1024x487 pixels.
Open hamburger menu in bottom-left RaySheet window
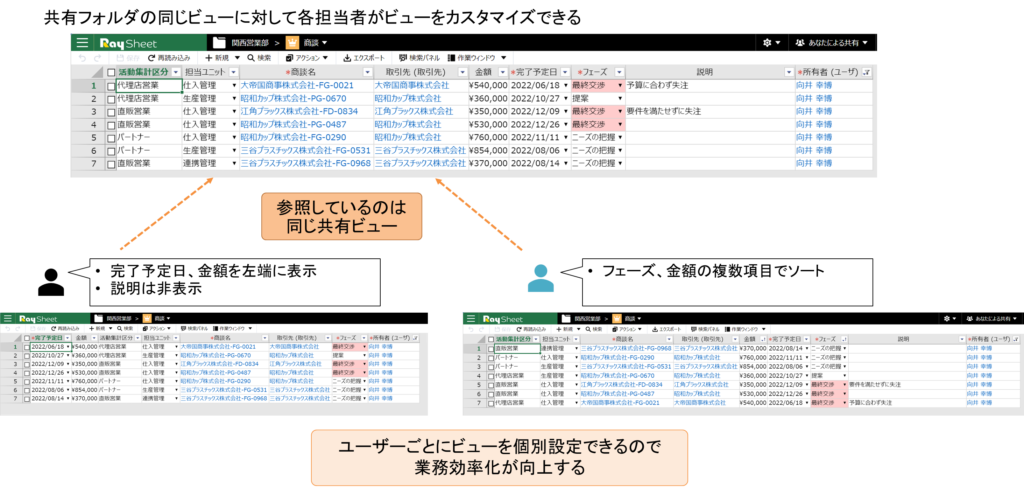point(8,318)
